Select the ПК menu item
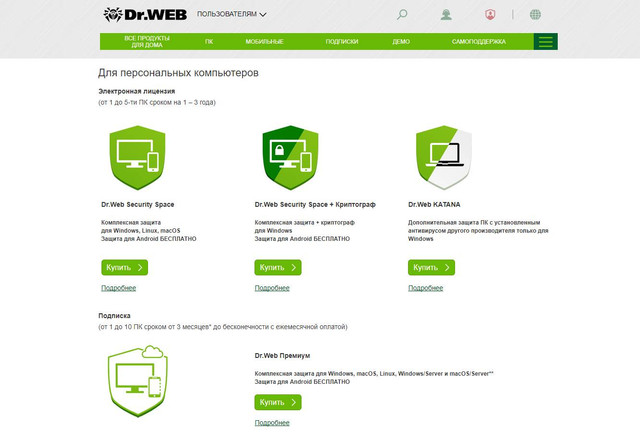Viewport: 640px width, 439px height. click(x=209, y=42)
